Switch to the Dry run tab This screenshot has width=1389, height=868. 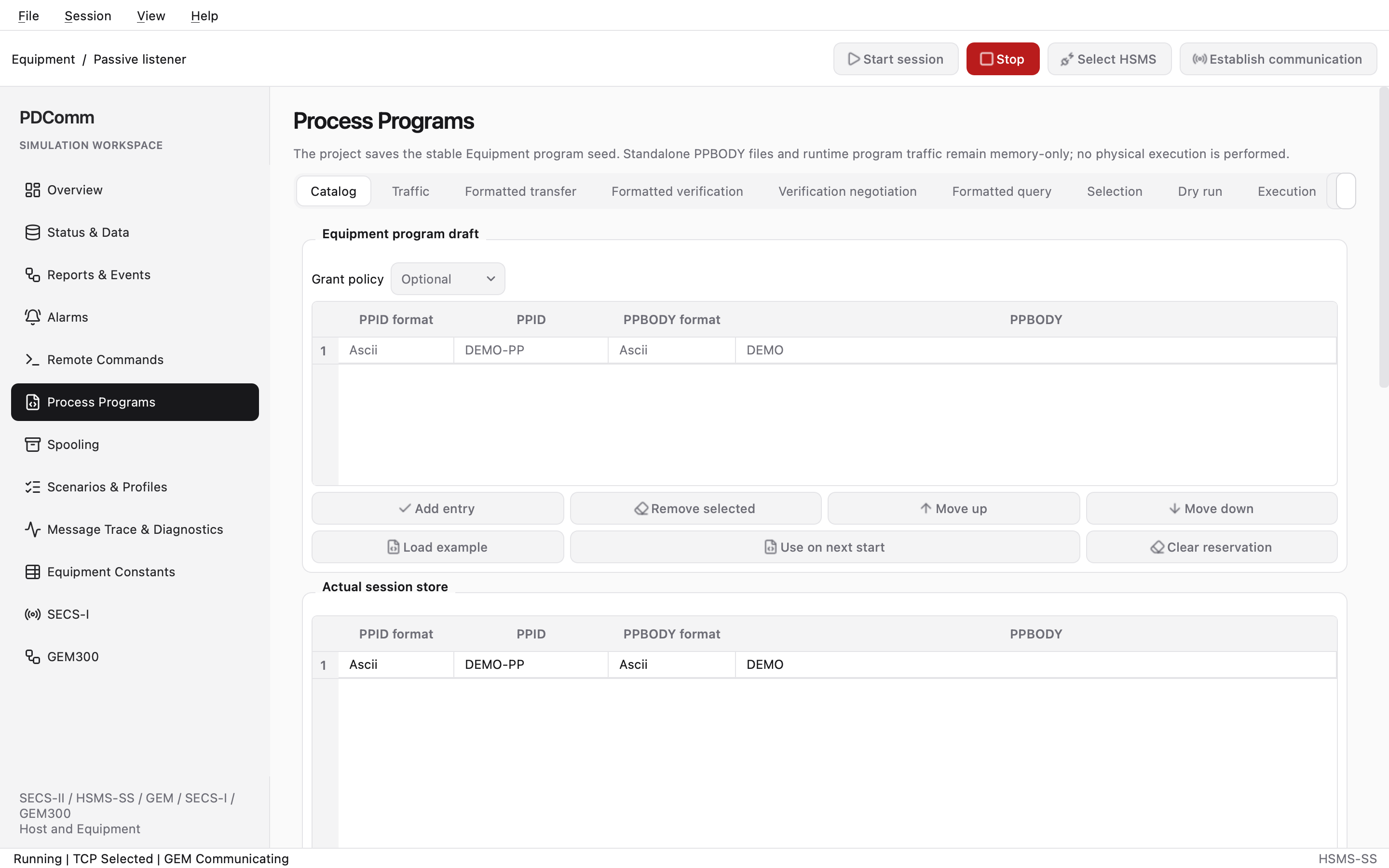[x=1200, y=191]
